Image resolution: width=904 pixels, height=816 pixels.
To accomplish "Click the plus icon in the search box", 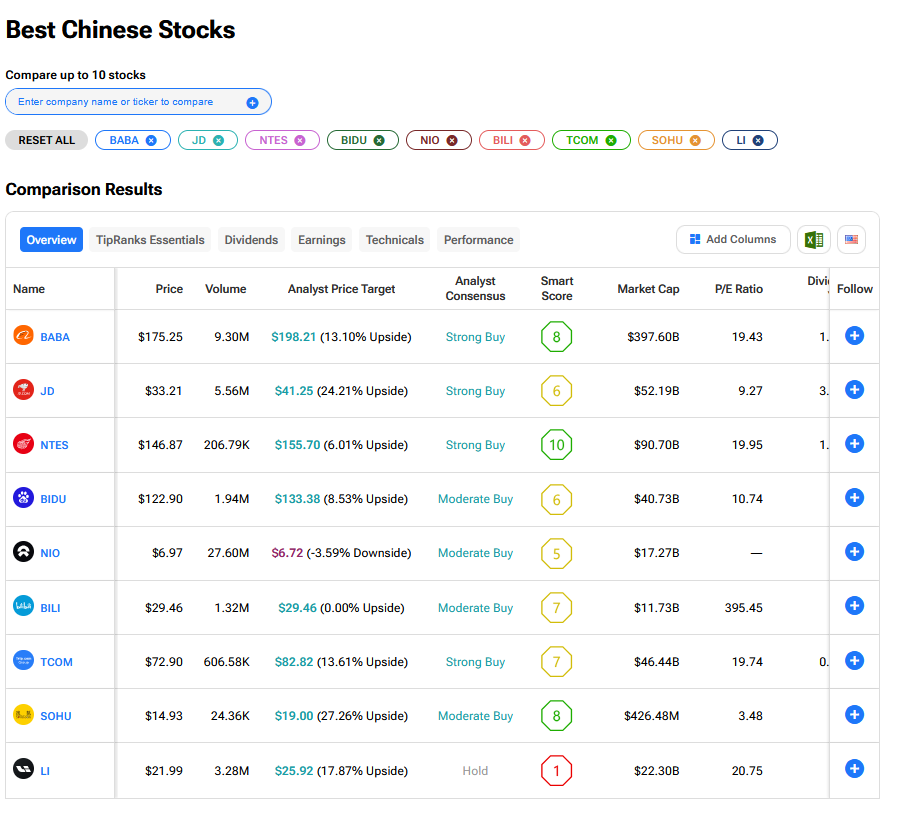I will [x=252, y=102].
